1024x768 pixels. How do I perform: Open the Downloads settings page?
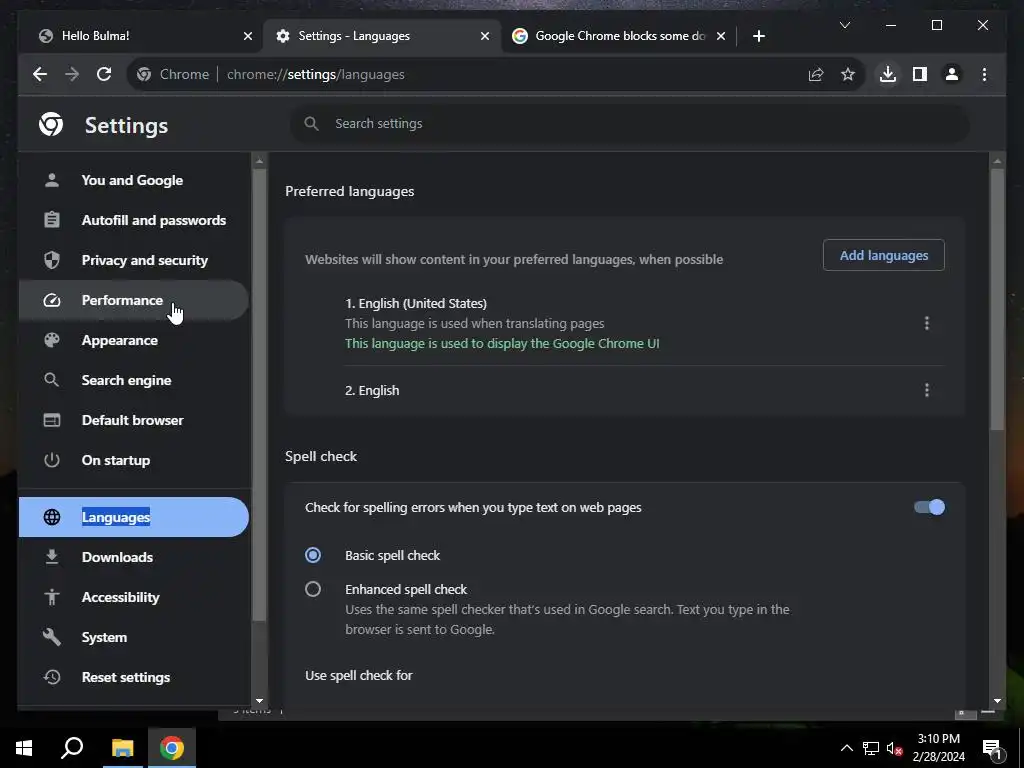click(x=134, y=557)
